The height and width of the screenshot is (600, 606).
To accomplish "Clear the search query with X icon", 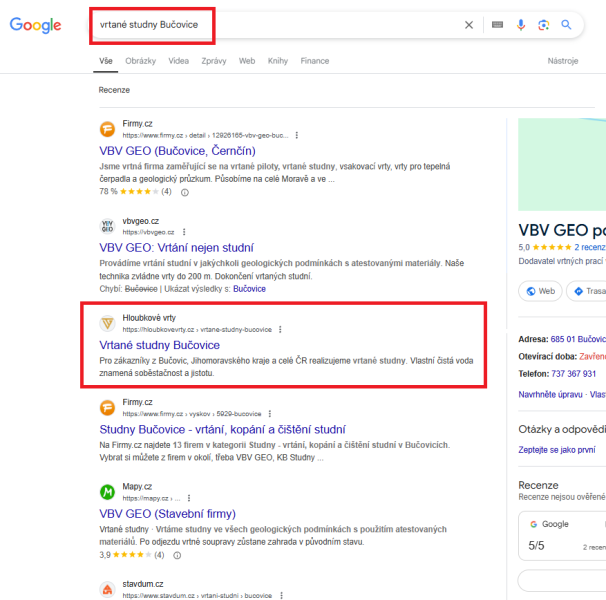I will (469, 25).
